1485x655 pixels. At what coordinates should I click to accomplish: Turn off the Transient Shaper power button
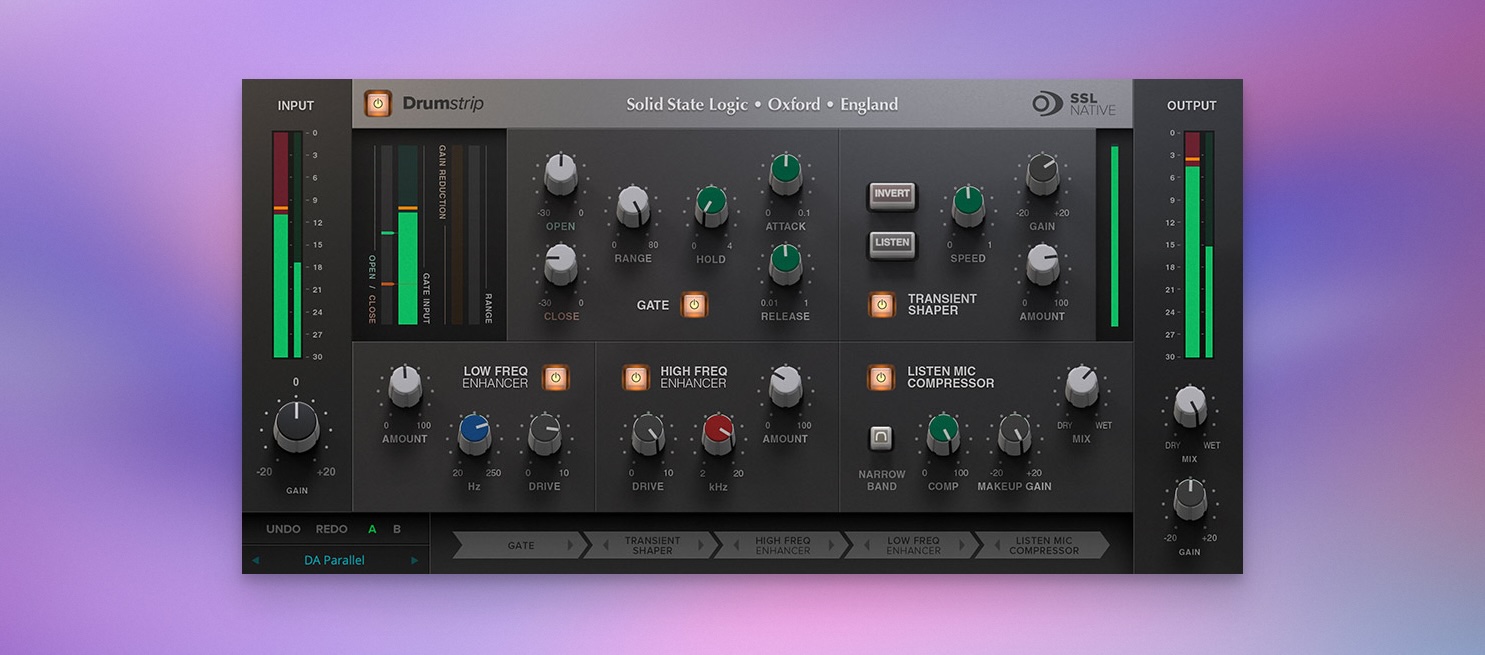click(881, 304)
